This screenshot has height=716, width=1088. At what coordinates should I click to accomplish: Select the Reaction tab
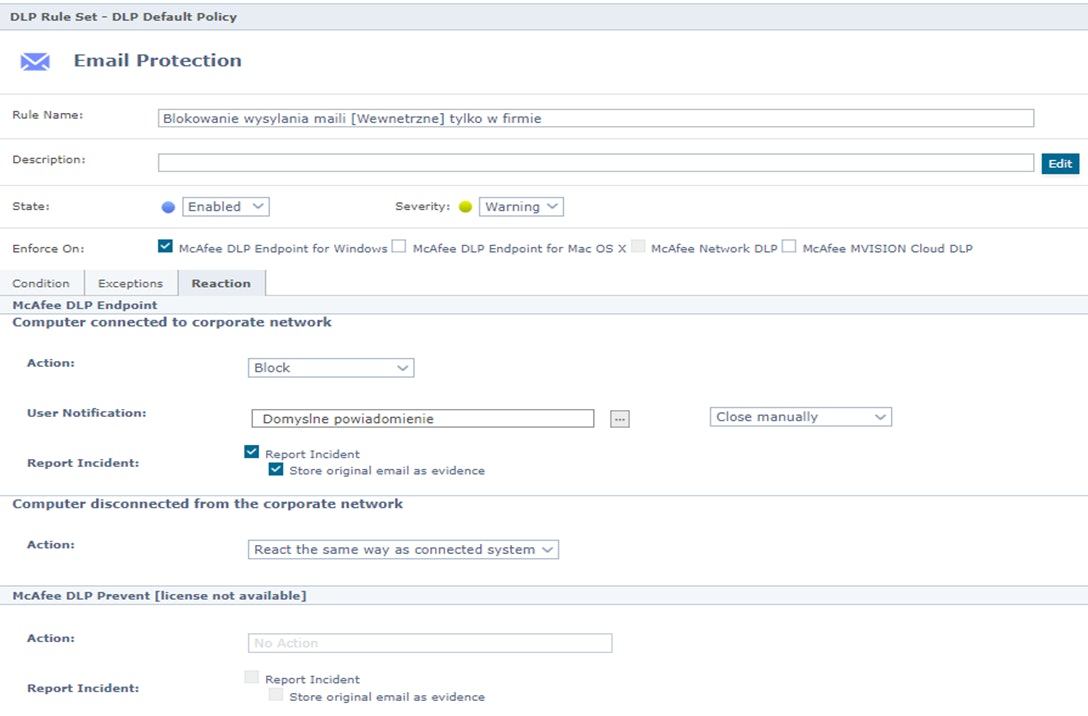coord(221,284)
